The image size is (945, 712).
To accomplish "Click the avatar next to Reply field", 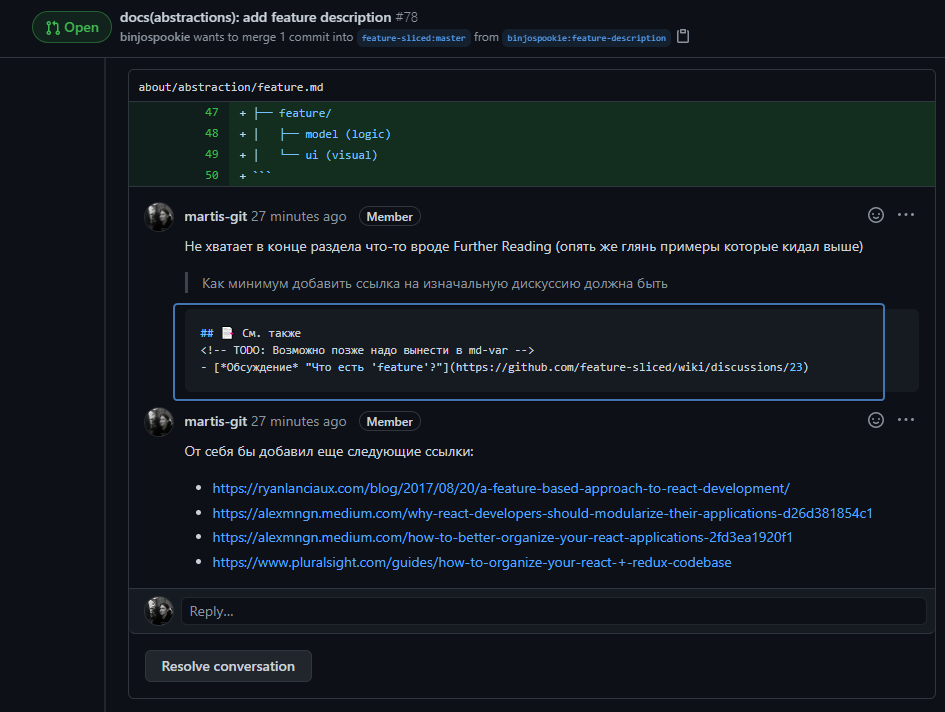I will click(159, 611).
